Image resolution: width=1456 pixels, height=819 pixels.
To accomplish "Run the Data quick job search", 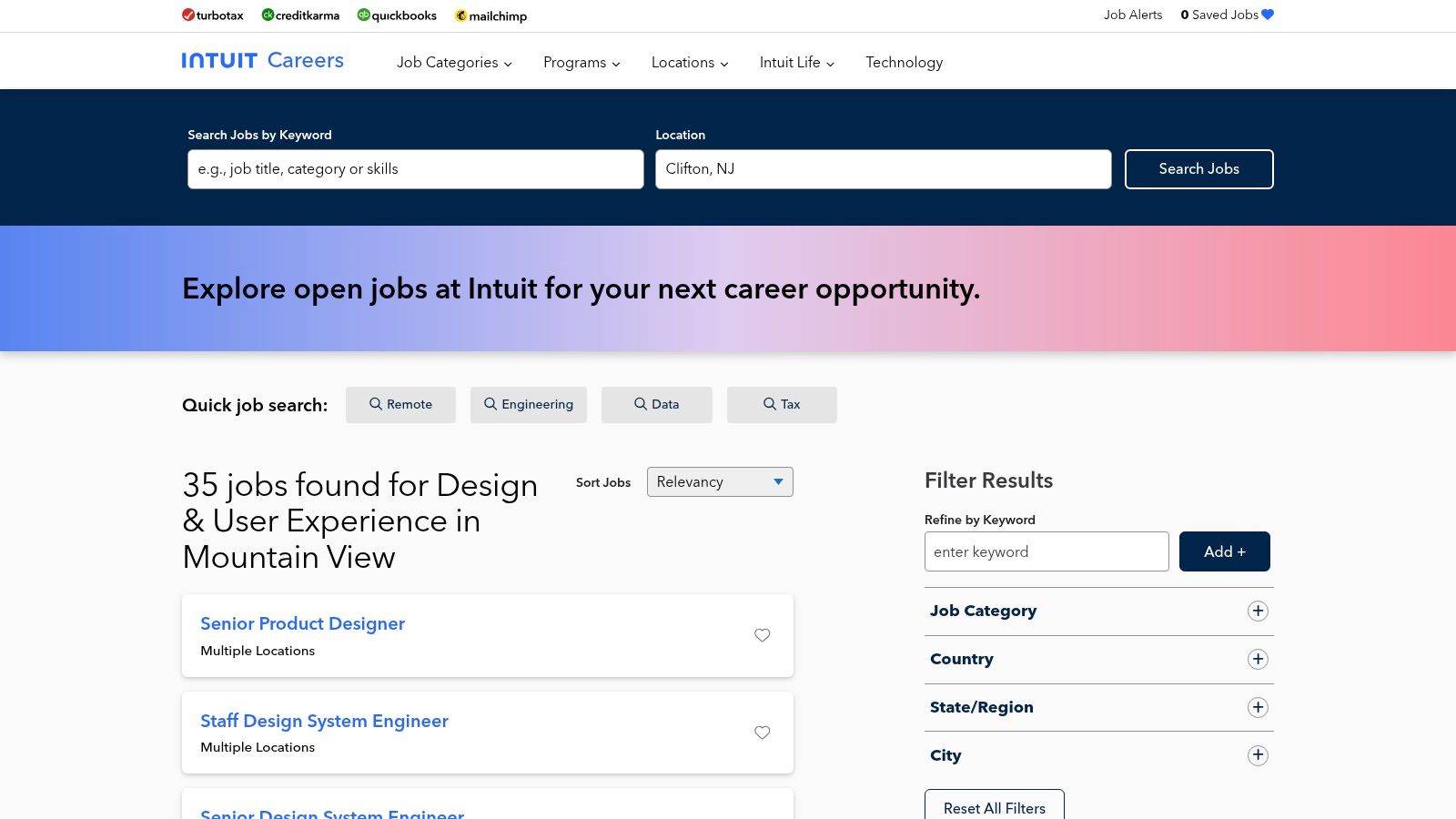I will 657,405.
